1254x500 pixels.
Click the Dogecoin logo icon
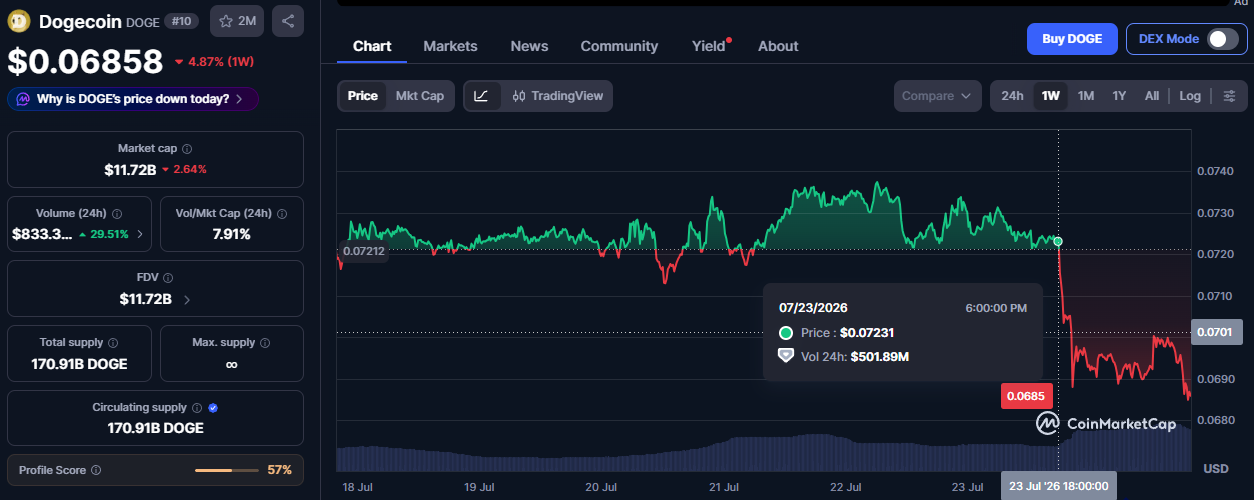[19, 20]
